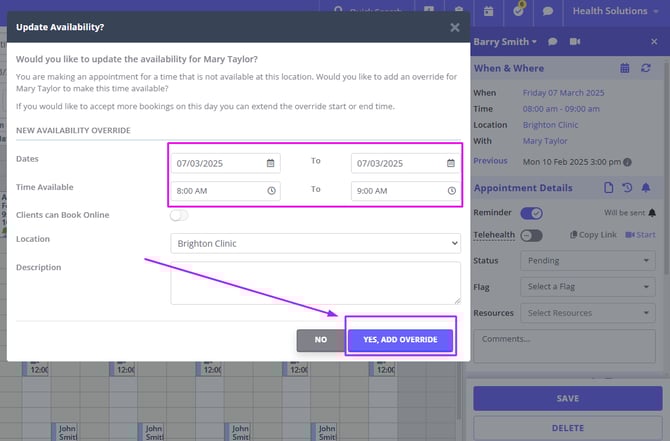Screen dimensions: 670x441
Task: Open the start date calendar picker icon
Action: 271,163
